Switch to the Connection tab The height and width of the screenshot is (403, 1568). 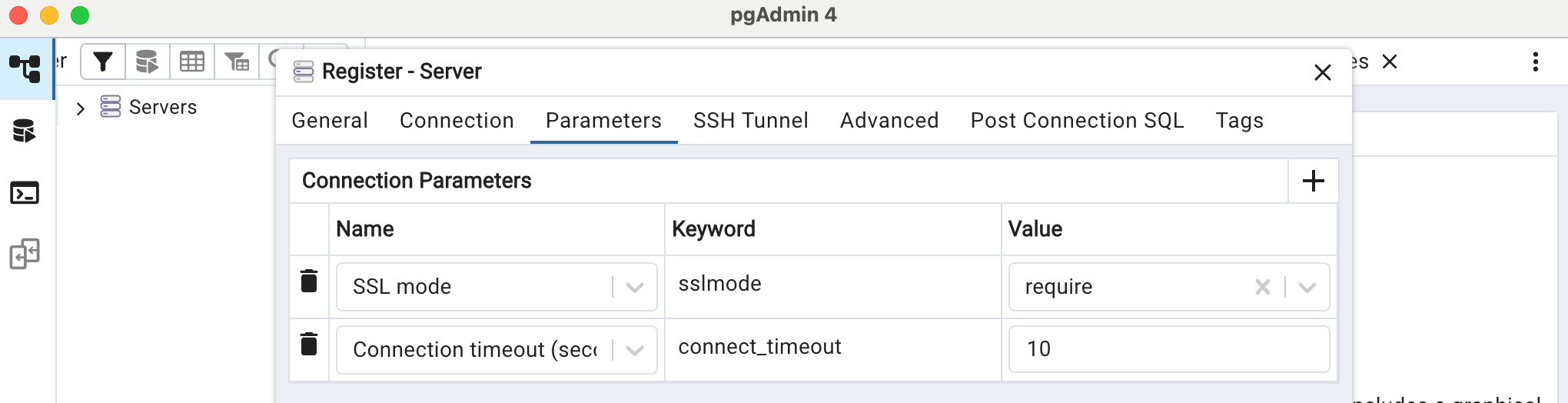point(457,121)
